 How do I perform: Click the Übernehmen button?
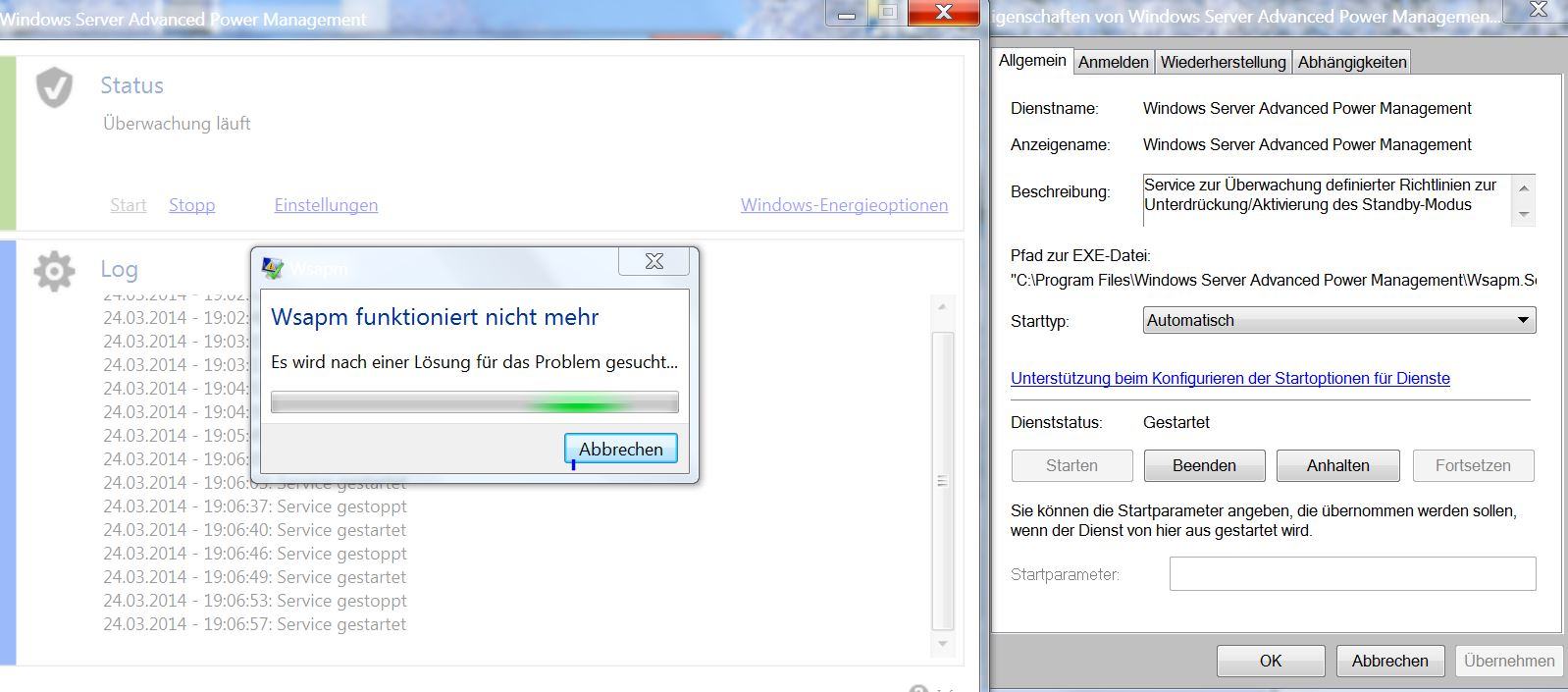(1509, 661)
